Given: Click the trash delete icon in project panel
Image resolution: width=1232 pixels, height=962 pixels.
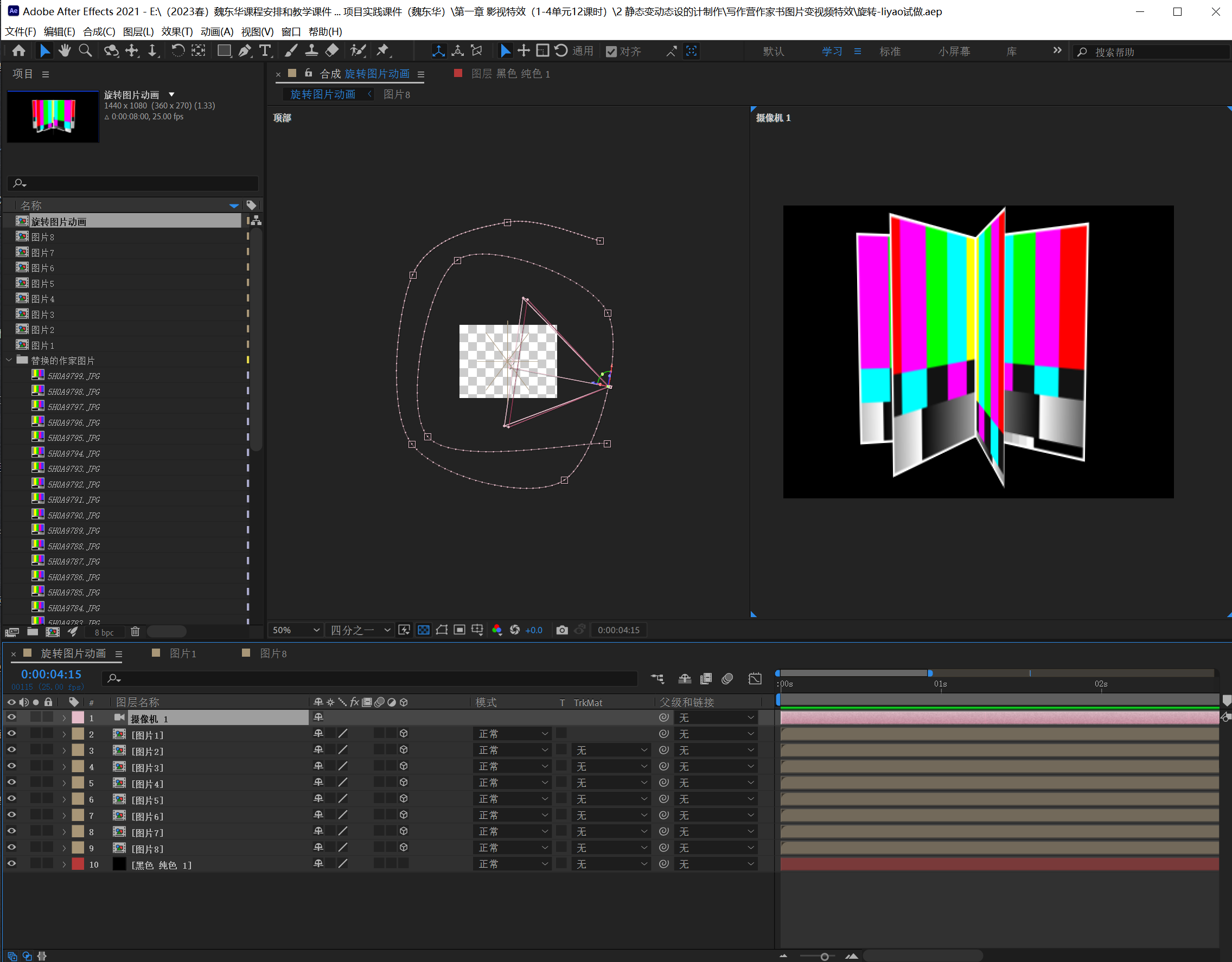Looking at the screenshot, I should (136, 632).
